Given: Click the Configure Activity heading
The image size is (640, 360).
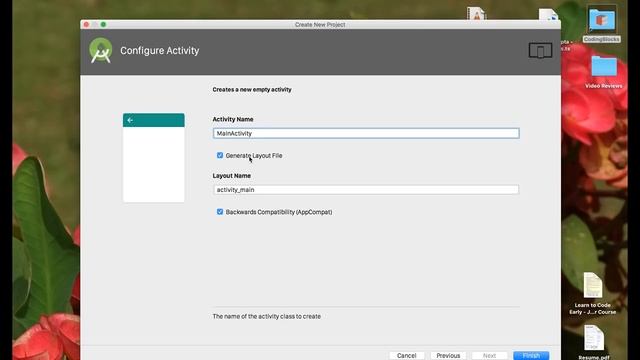Looking at the screenshot, I should 160,51.
